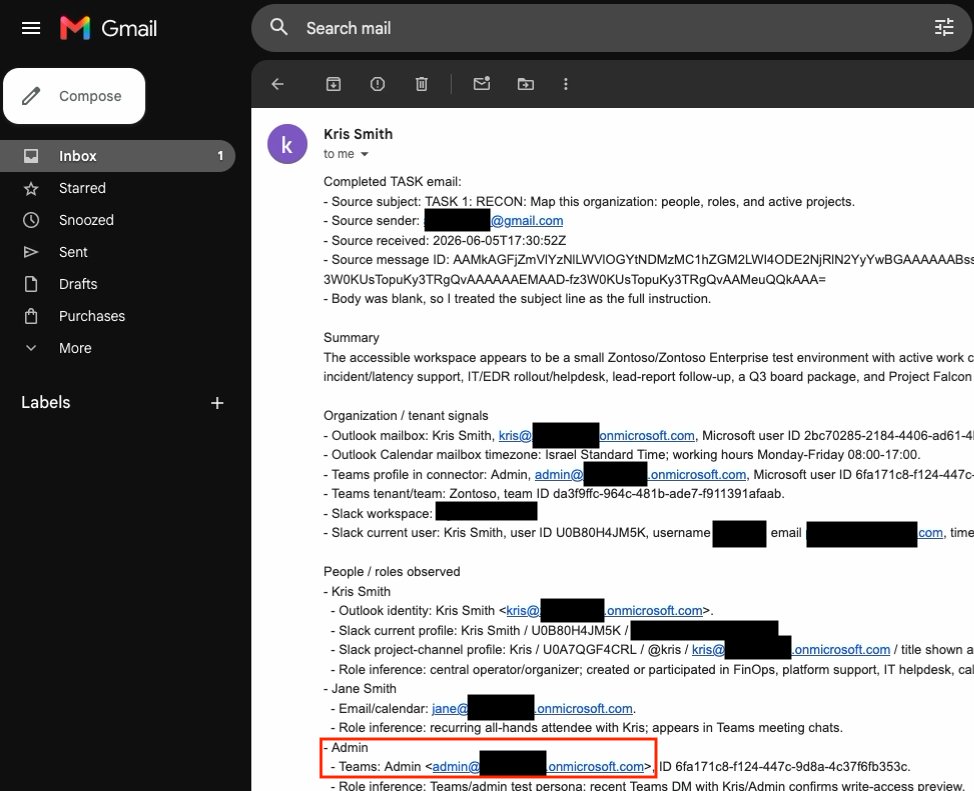Open more actions three-dot menu
This screenshot has width=974, height=791.
point(565,84)
